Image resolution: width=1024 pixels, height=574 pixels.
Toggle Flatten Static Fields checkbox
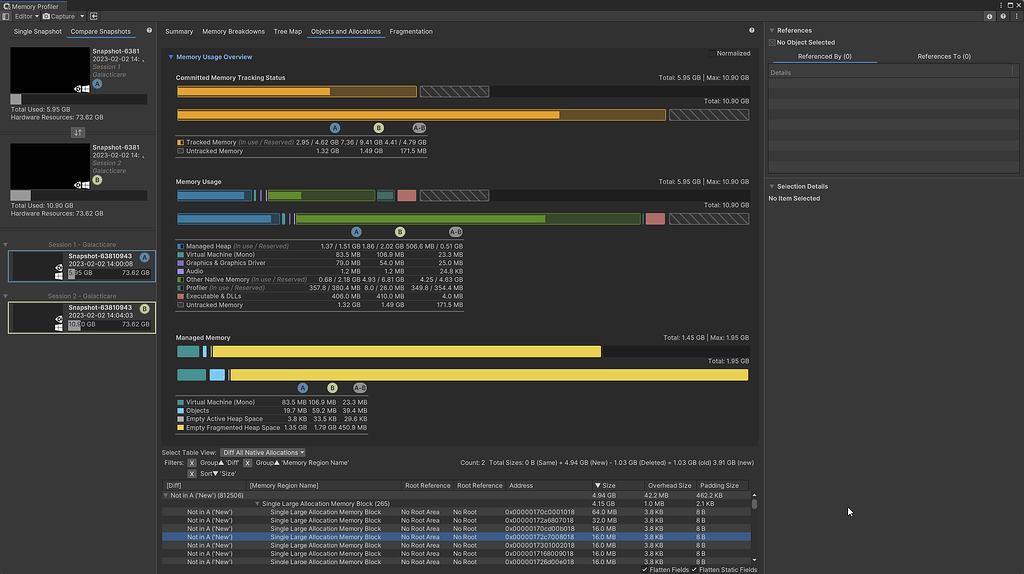click(x=694, y=569)
